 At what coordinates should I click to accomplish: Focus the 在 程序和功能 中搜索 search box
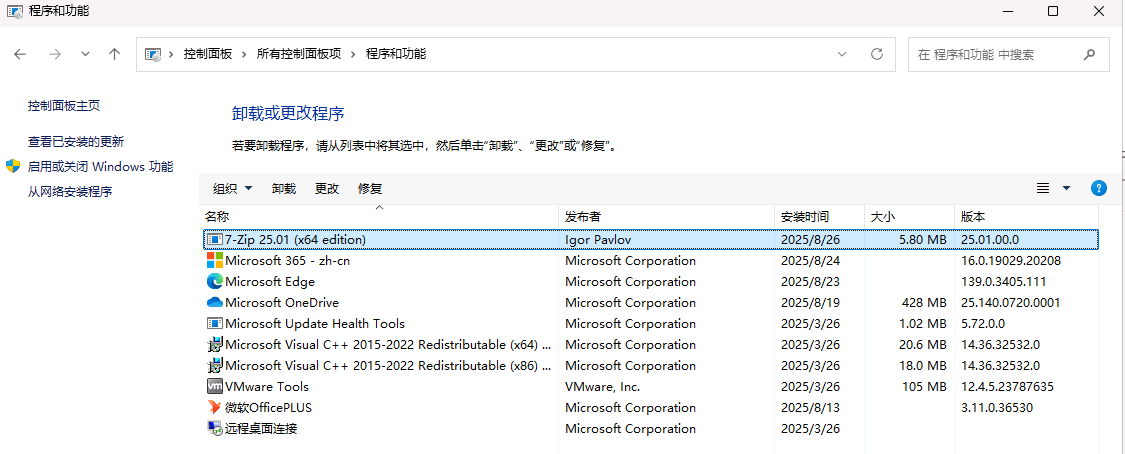1008,54
